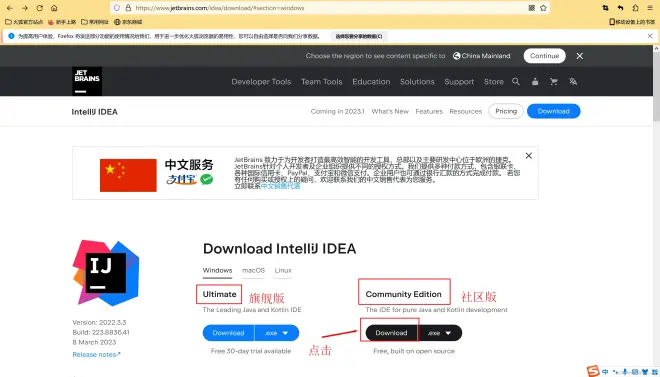
Task: Open the extensions toolbar icon
Action: [635, 8]
